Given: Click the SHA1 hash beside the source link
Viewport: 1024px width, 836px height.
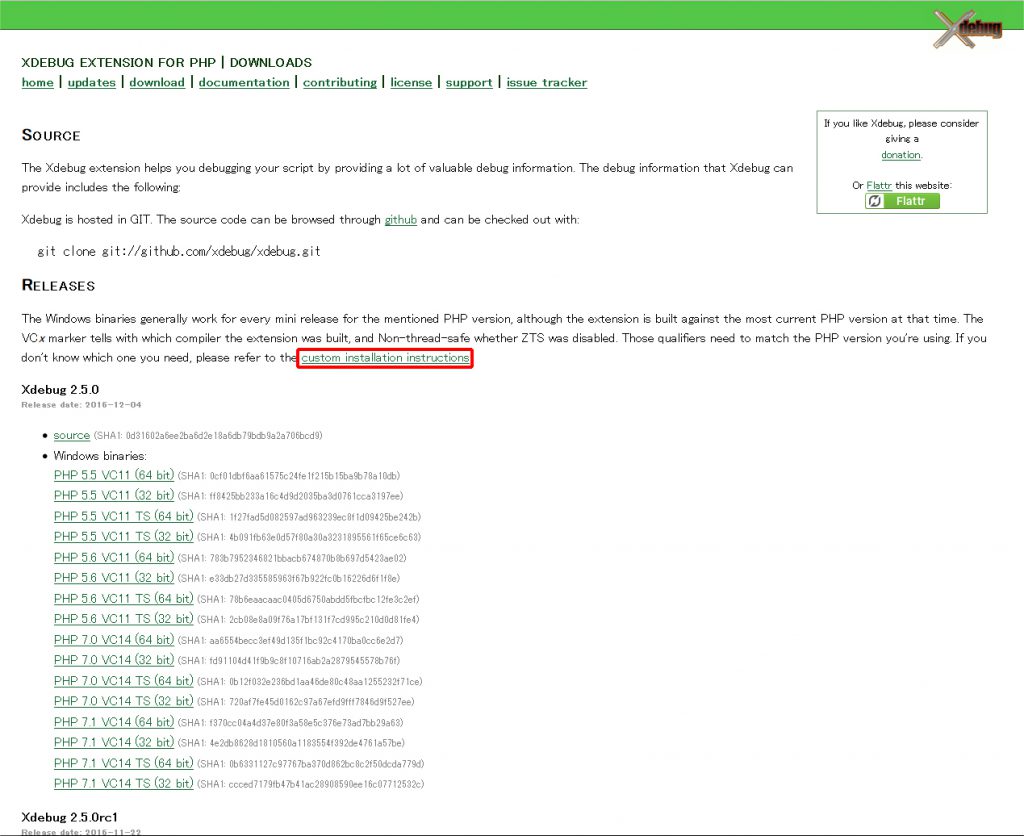Looking at the screenshot, I should point(208,436).
